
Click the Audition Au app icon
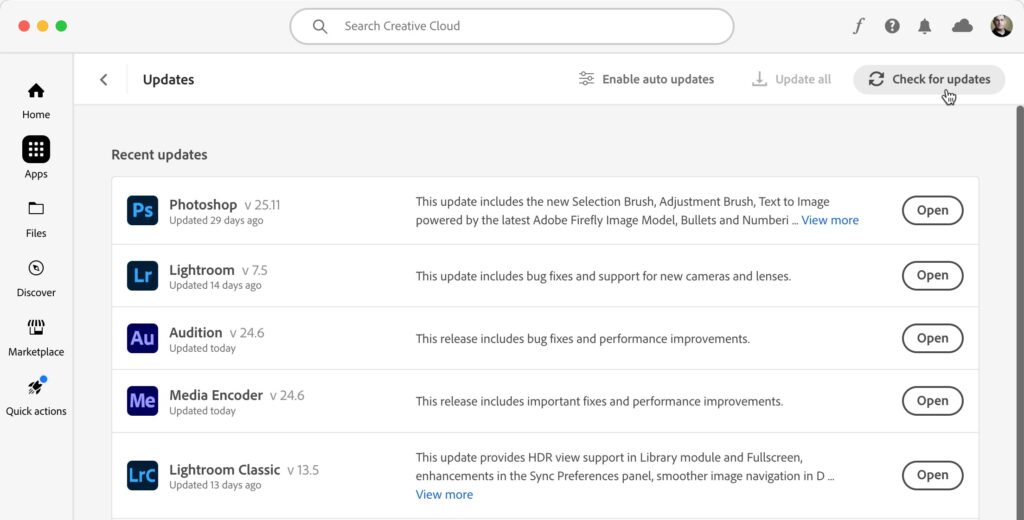142,338
